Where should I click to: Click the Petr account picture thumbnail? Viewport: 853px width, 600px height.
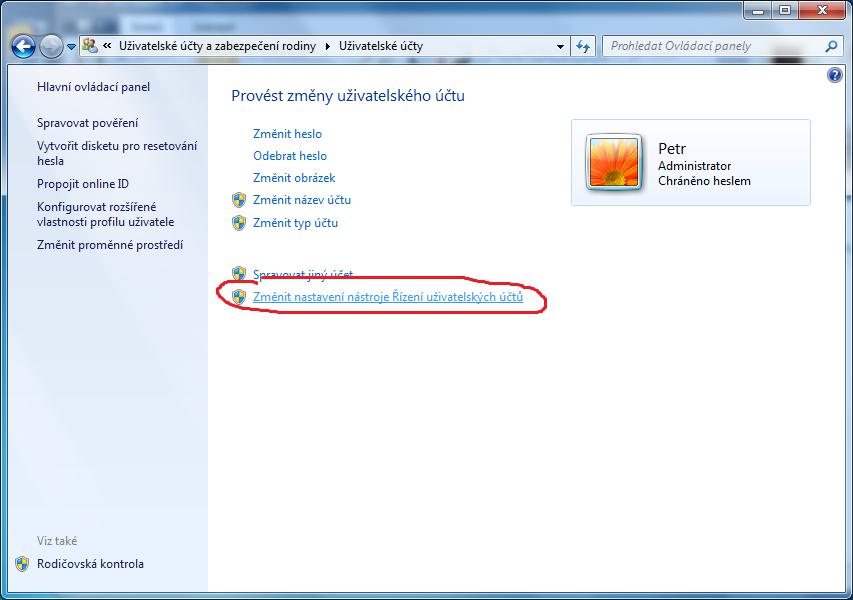(x=614, y=162)
